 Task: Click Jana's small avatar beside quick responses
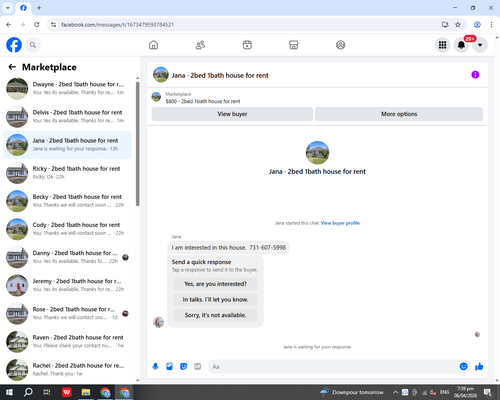click(x=158, y=322)
